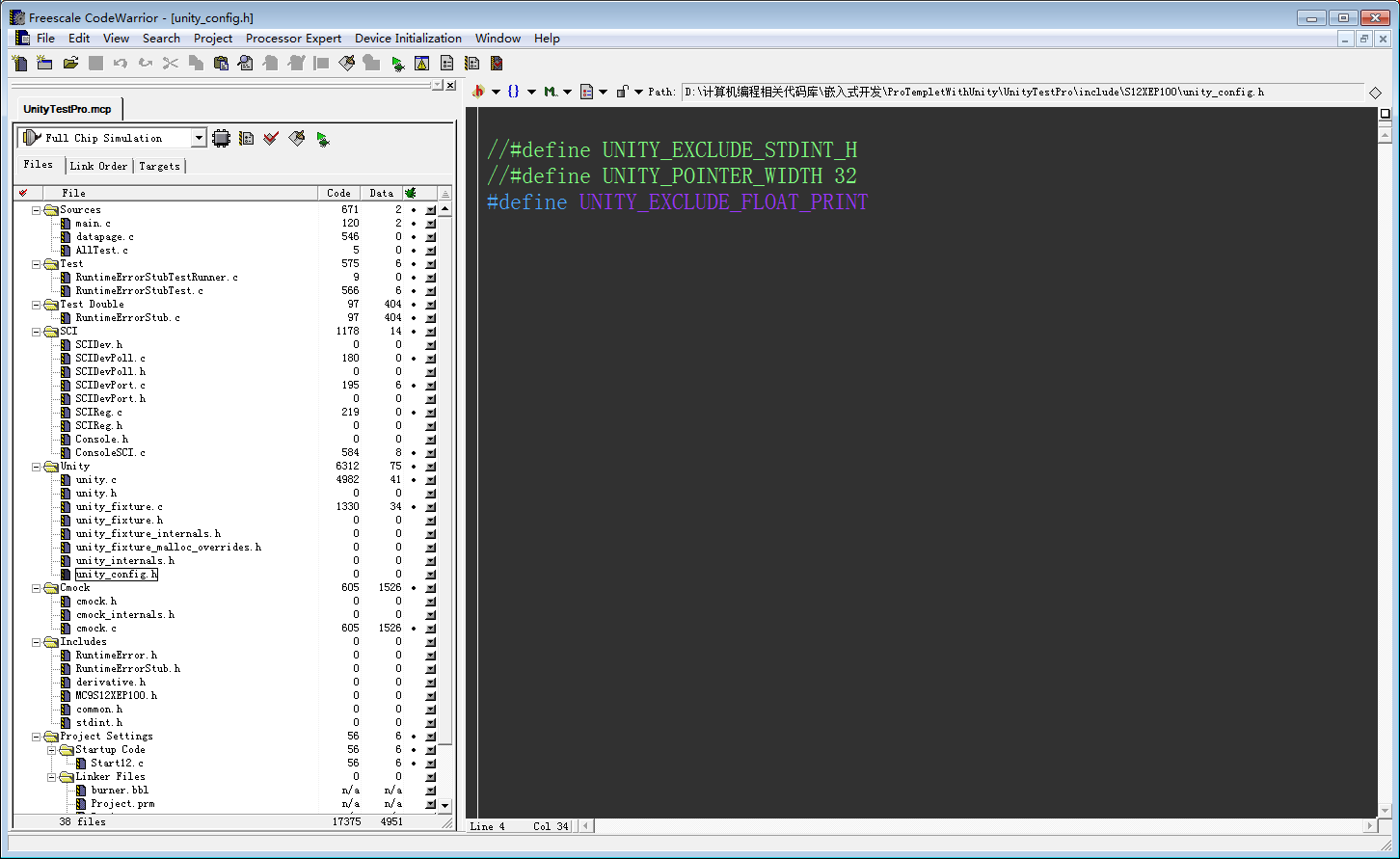Open the Processor Expert menu
Viewport: 1400px width, 859px height.
(x=293, y=39)
